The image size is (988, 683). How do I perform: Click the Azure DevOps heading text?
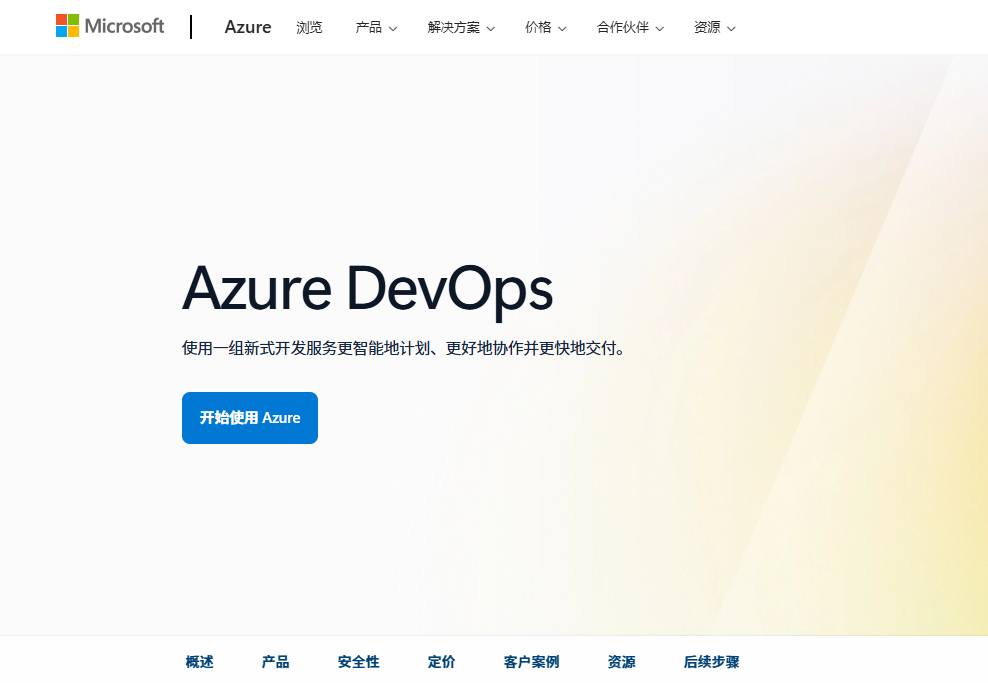point(368,290)
